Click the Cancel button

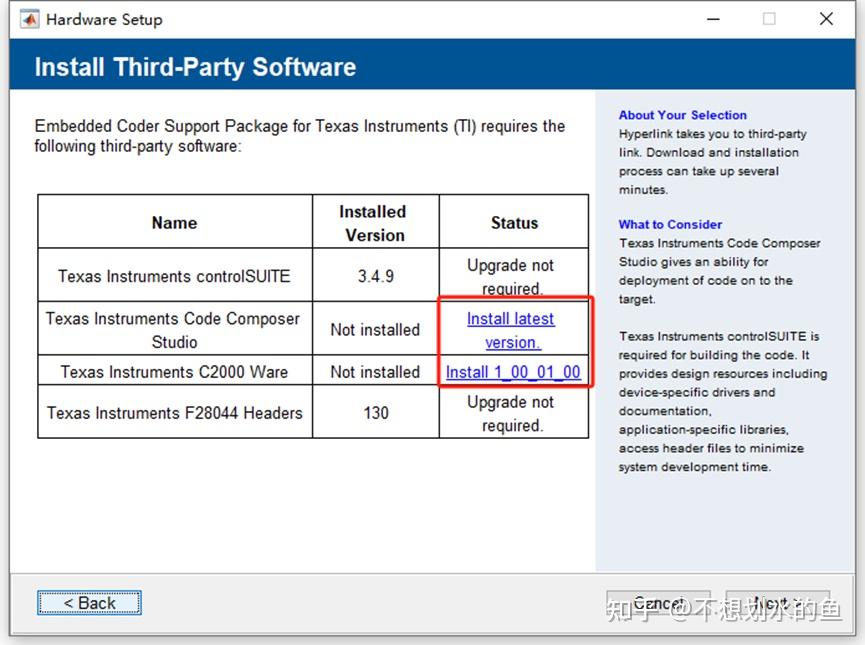tap(658, 604)
